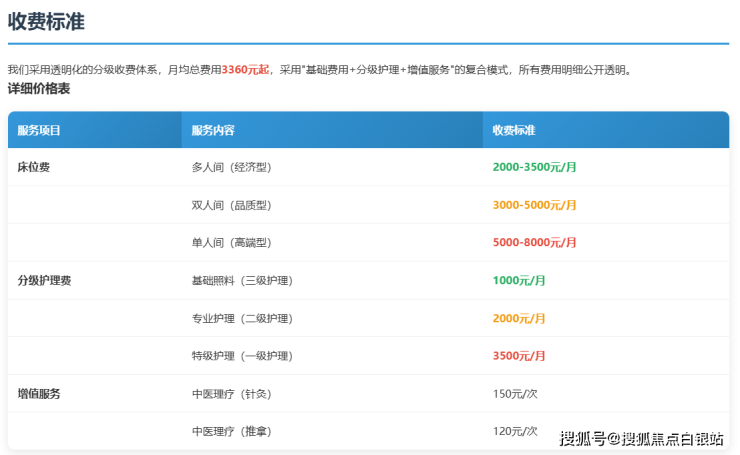The height and width of the screenshot is (455, 740).
Task: Click the 服务内容 column header
Action: pos(213,131)
